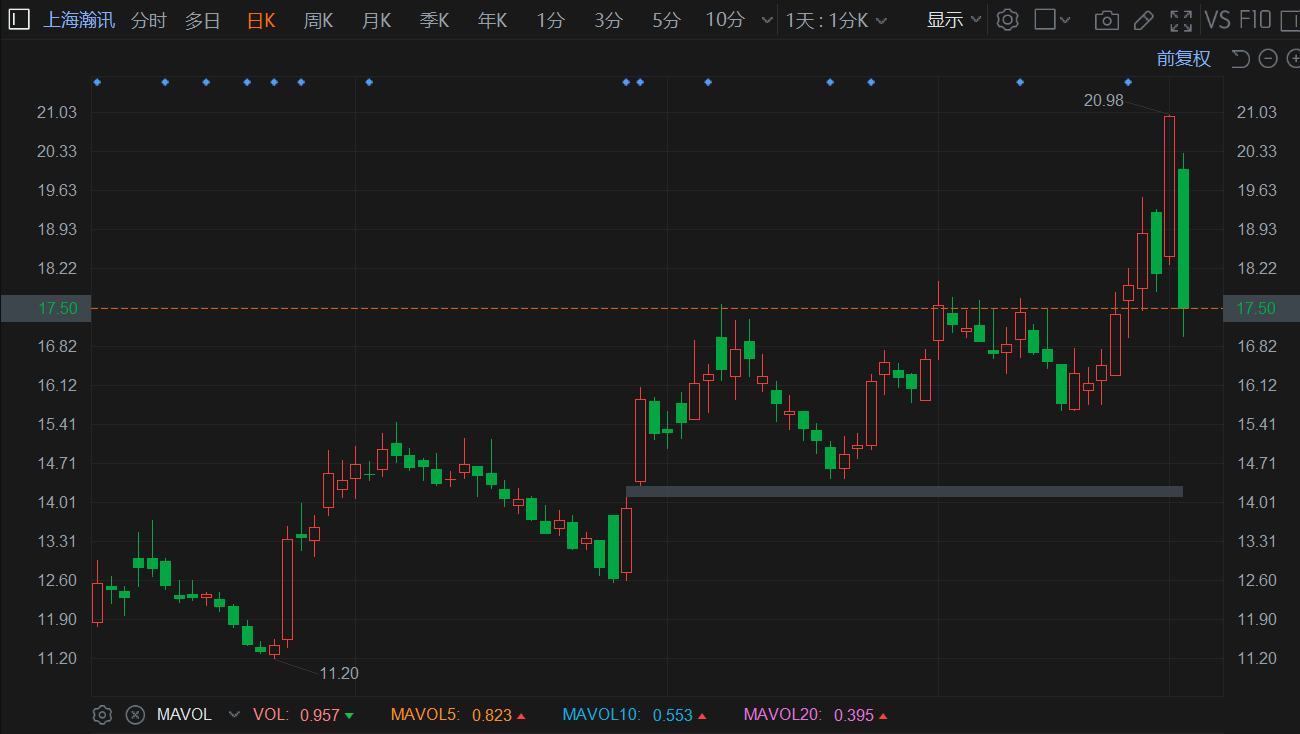Toggle 前复权 price adjustment
Image resolution: width=1300 pixels, height=734 pixels.
(x=1183, y=59)
